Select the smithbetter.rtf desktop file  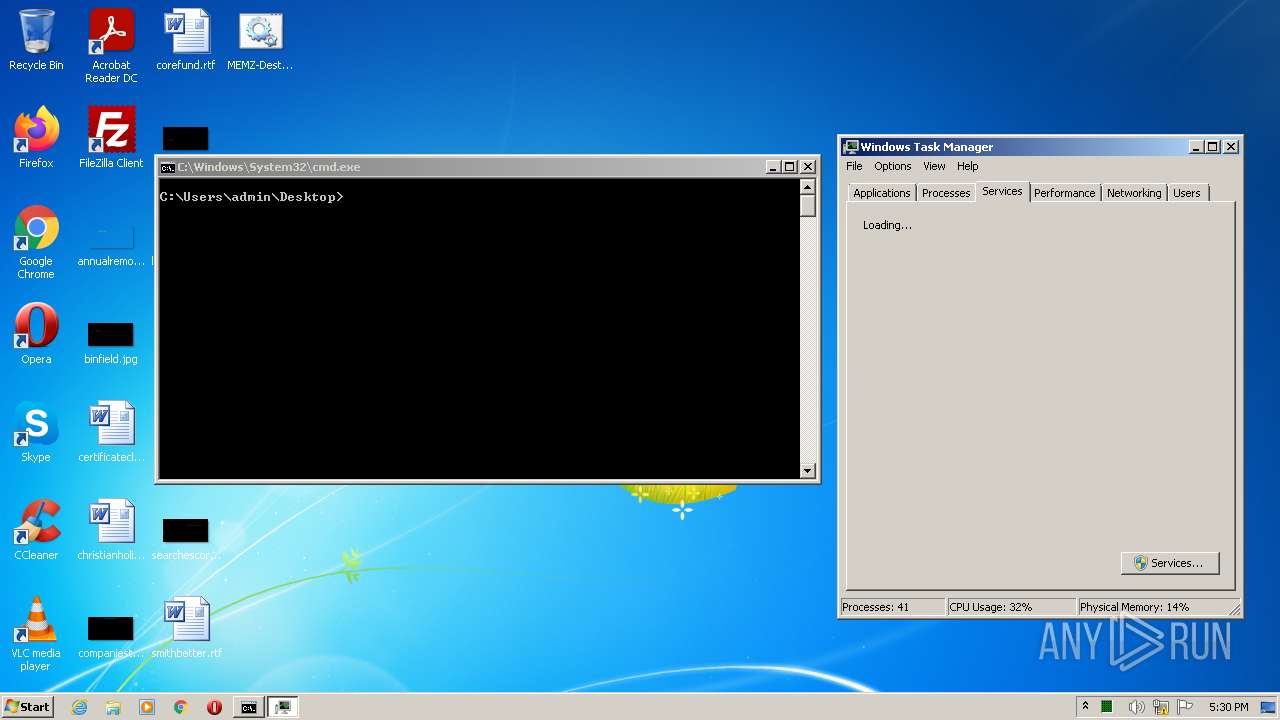click(186, 628)
